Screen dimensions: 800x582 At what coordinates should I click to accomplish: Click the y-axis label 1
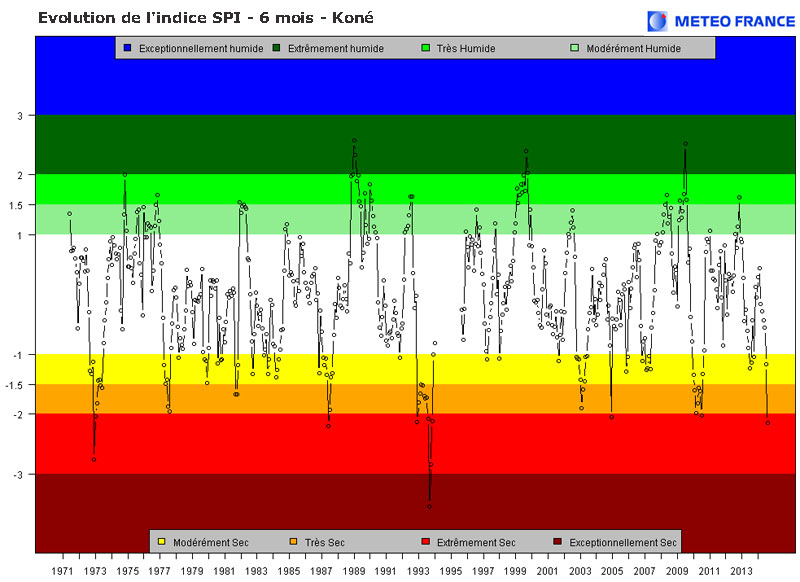20,236
